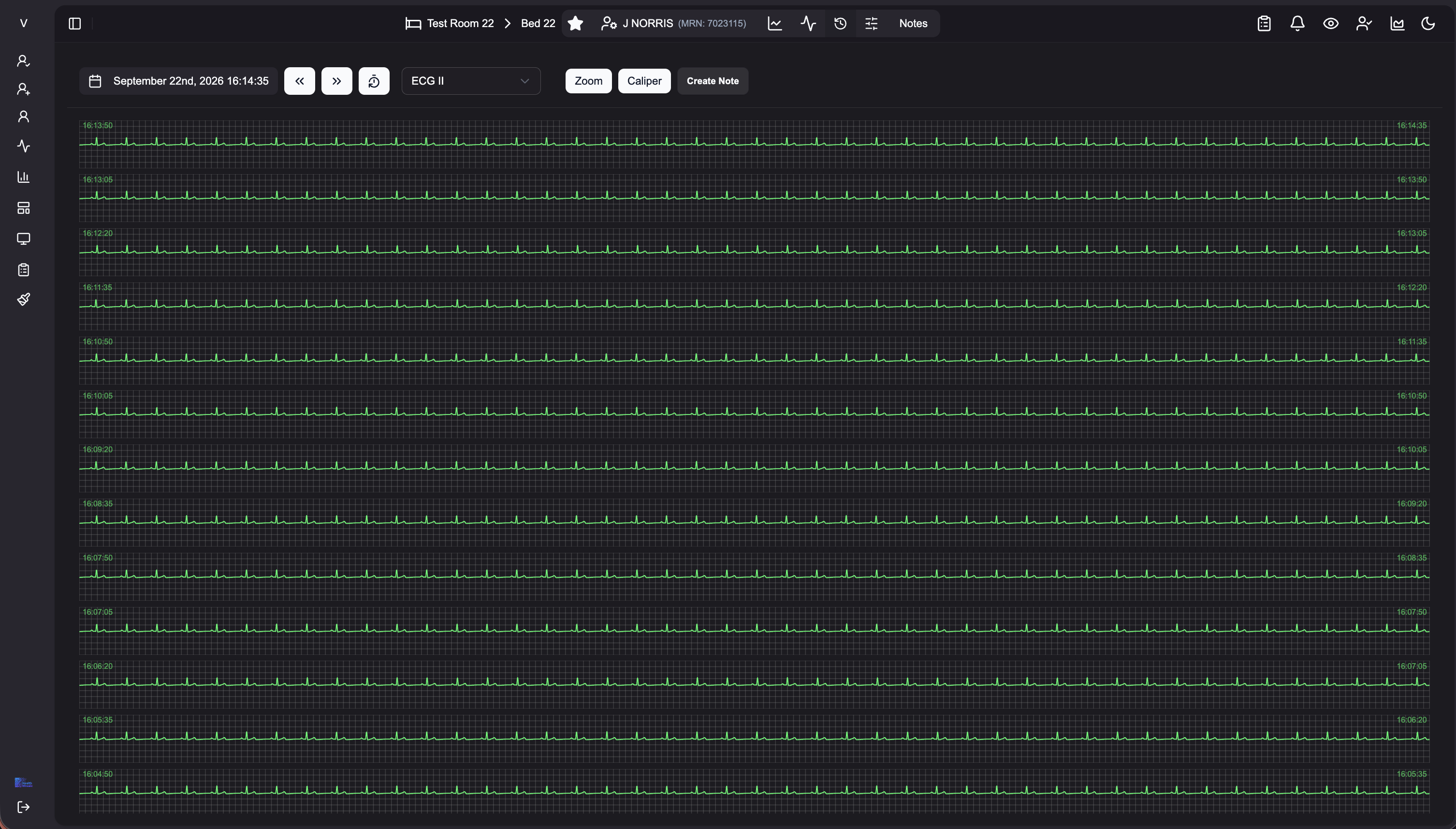
Task: Open the layout dashboard icon in sidebar
Action: click(x=23, y=208)
